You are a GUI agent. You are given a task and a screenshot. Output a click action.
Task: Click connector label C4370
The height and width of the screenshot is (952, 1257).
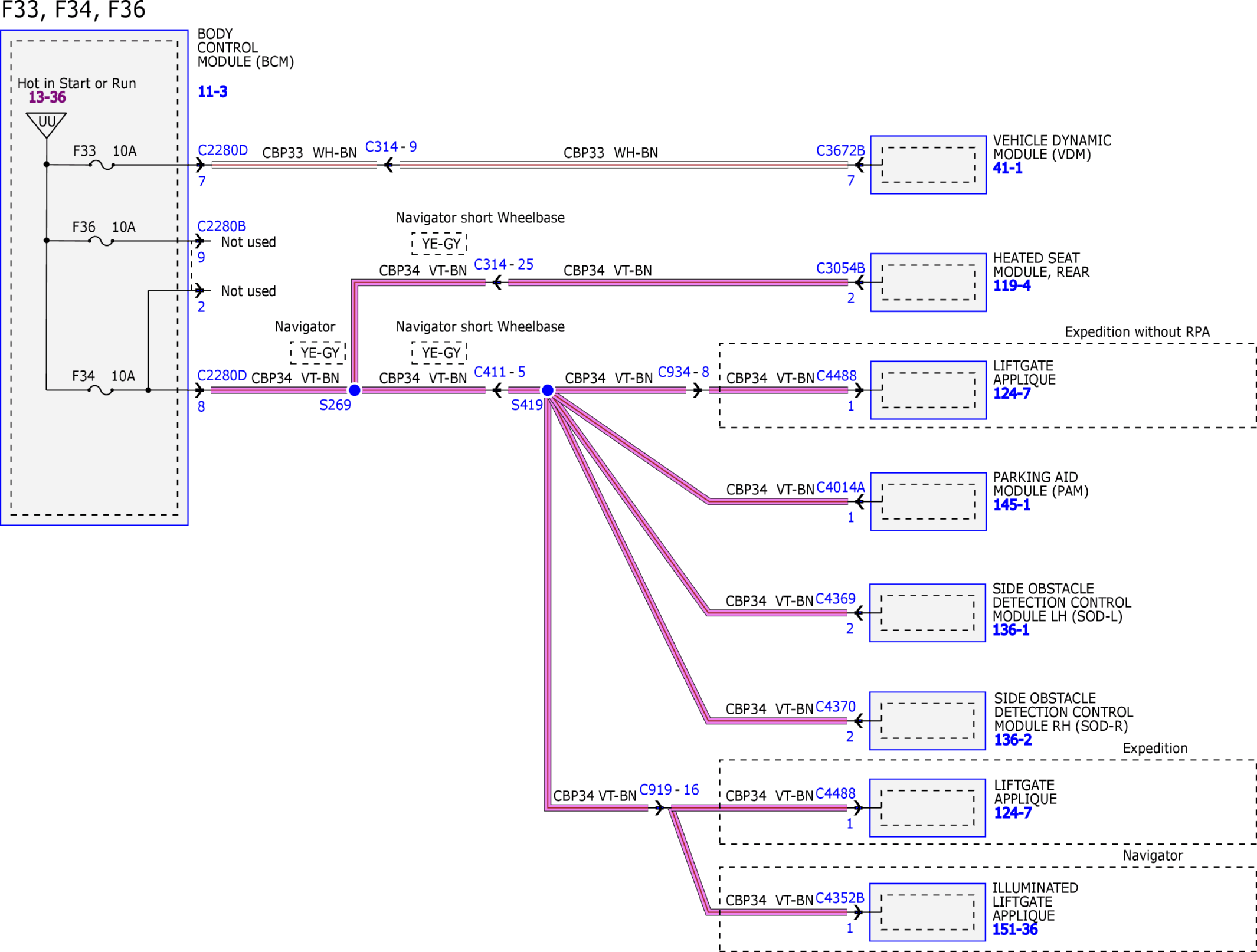835,707
